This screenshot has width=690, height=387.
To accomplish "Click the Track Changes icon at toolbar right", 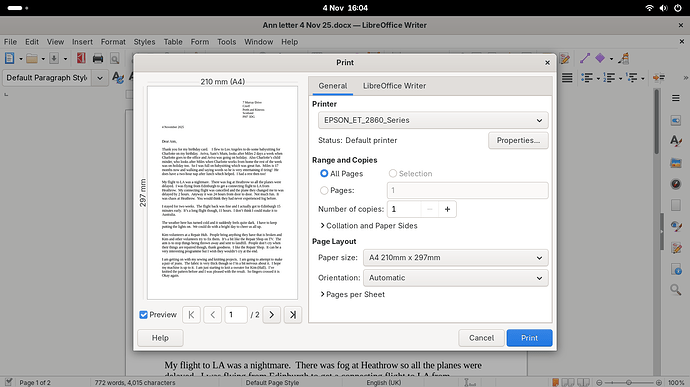I will tap(565, 58).
